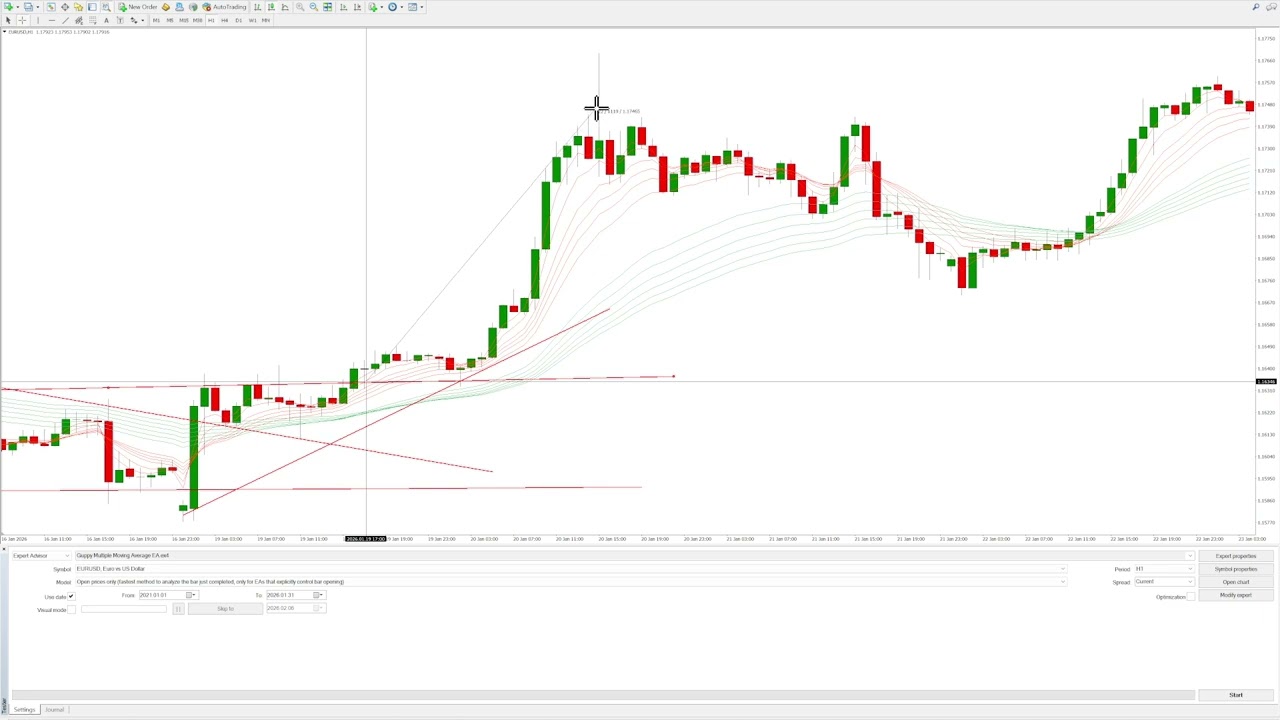The image size is (1280, 720).
Task: Open the Data Window crosshair icon
Action: pos(65,7)
